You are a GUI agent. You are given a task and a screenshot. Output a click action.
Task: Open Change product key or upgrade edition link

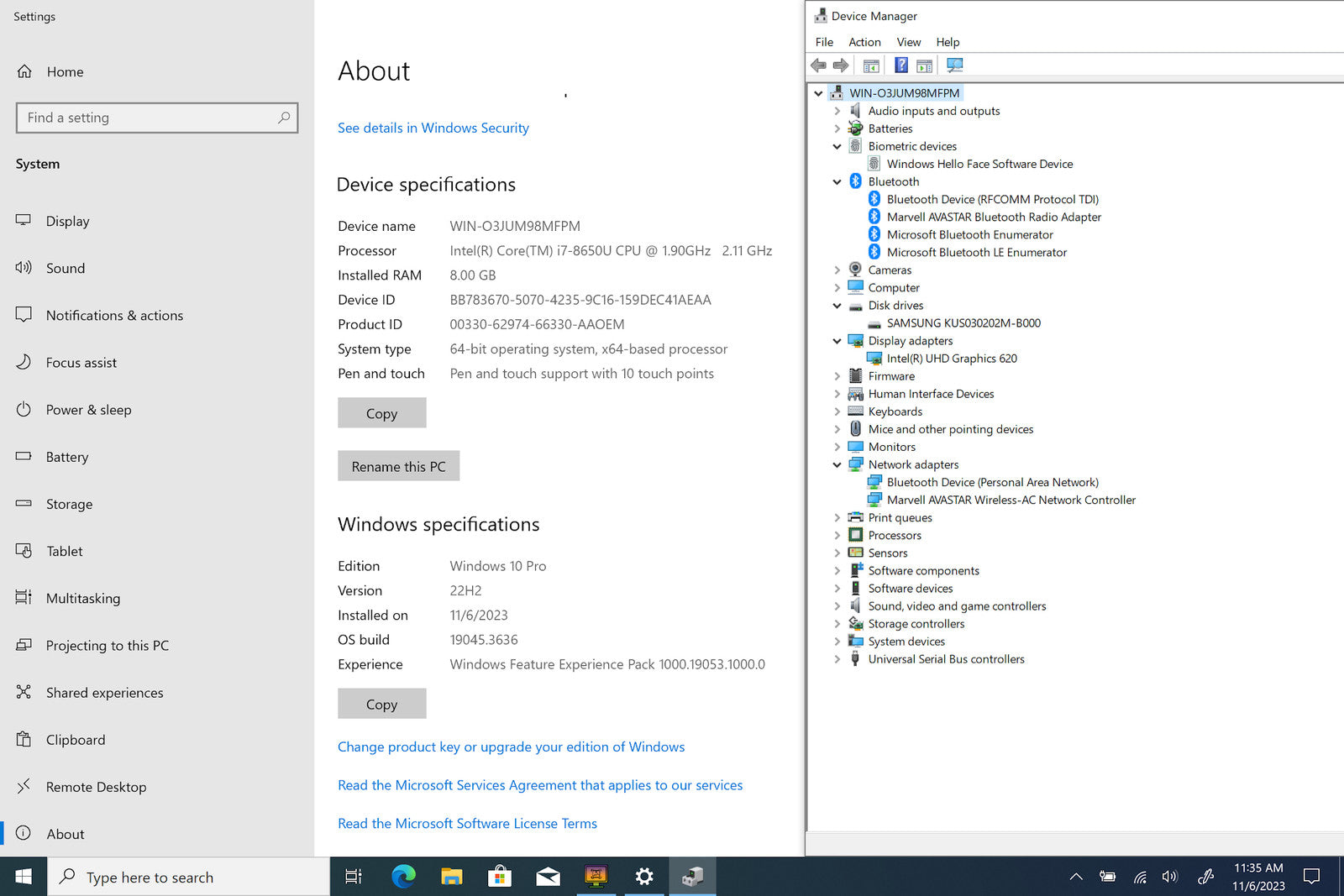point(511,747)
